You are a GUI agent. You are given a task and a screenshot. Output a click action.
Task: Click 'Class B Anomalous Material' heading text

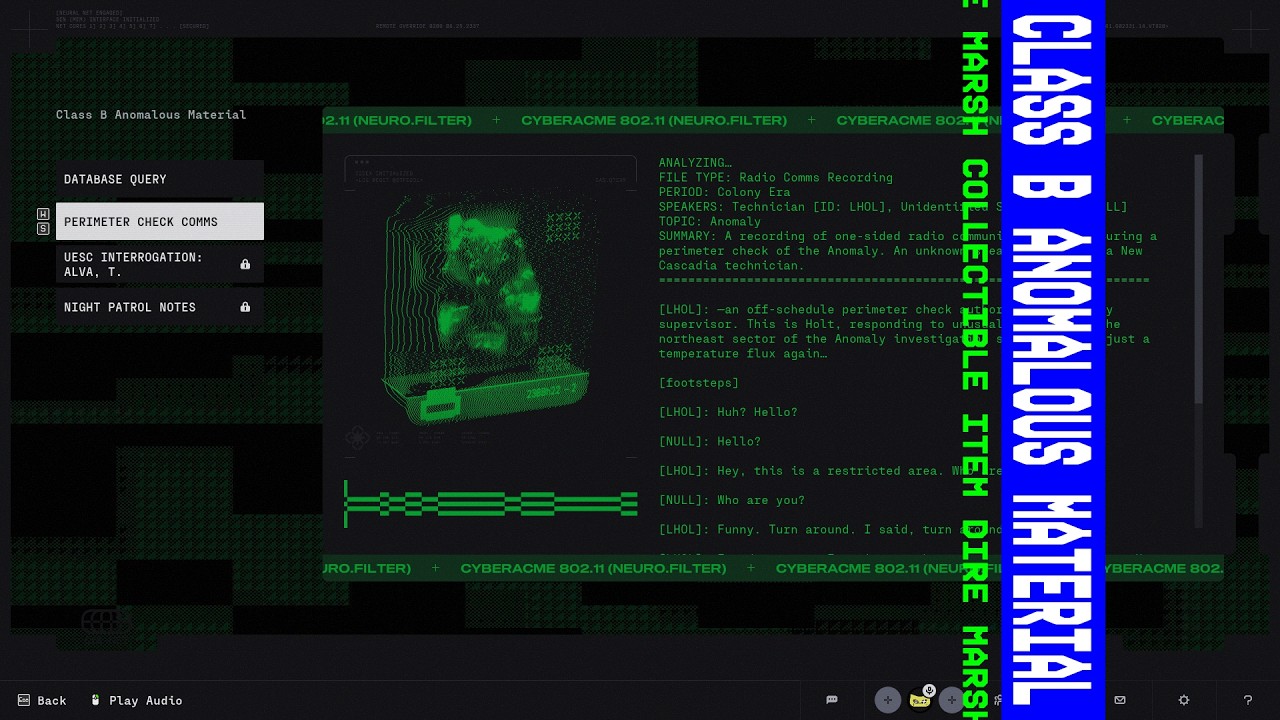click(x=151, y=115)
